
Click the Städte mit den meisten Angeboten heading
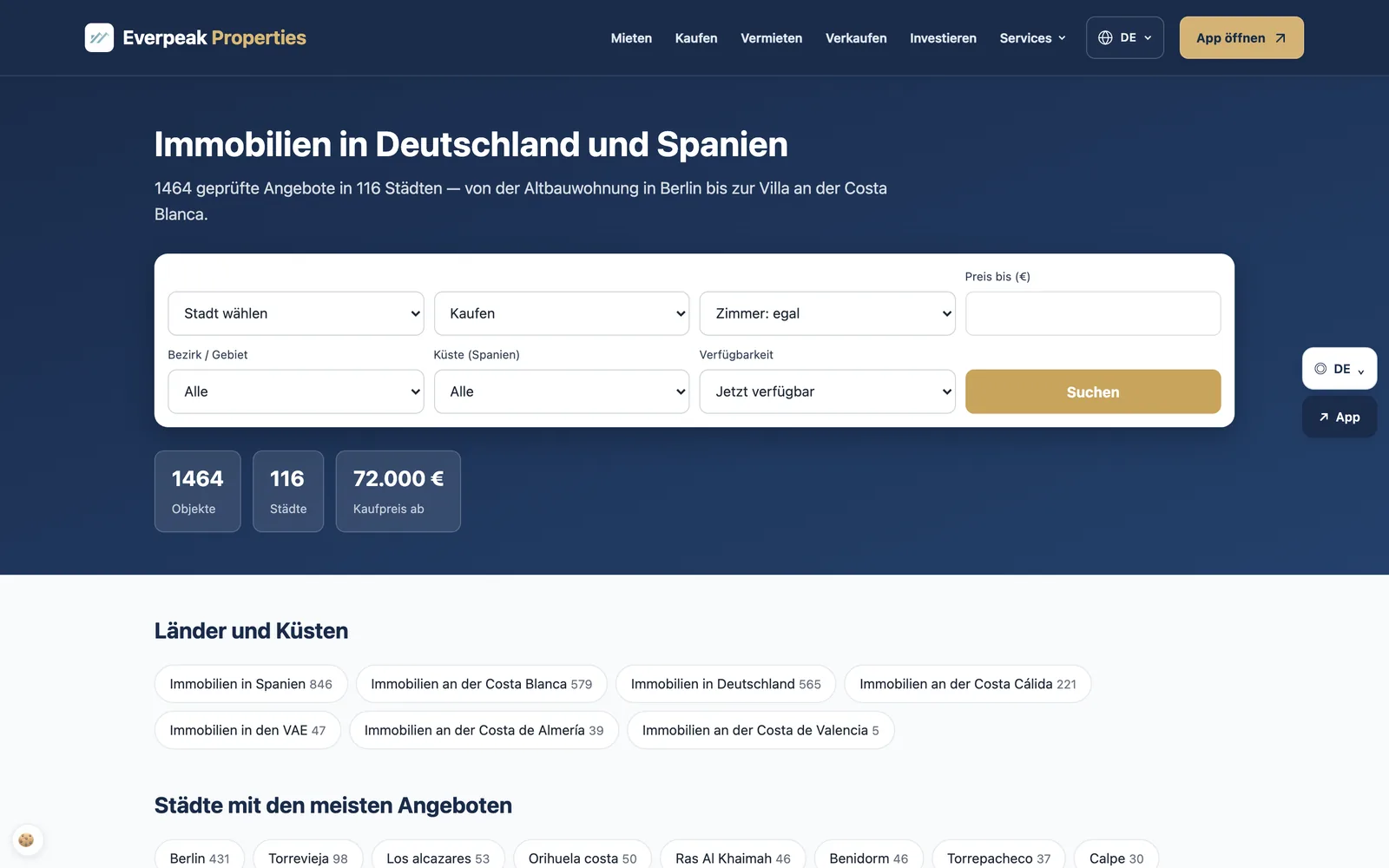click(333, 806)
